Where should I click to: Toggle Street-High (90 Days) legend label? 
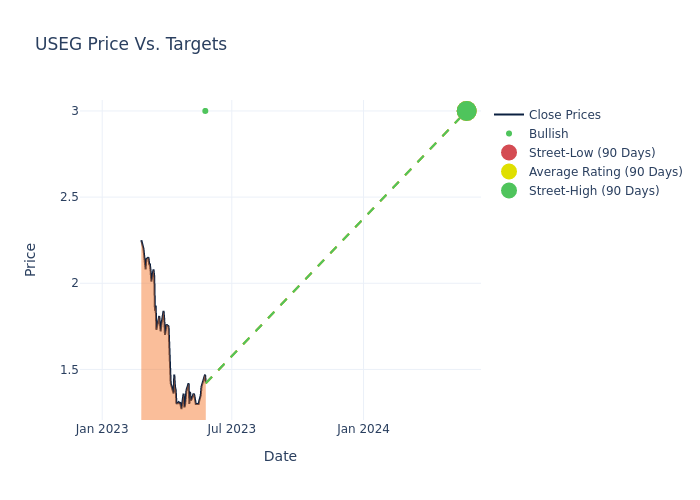594,191
